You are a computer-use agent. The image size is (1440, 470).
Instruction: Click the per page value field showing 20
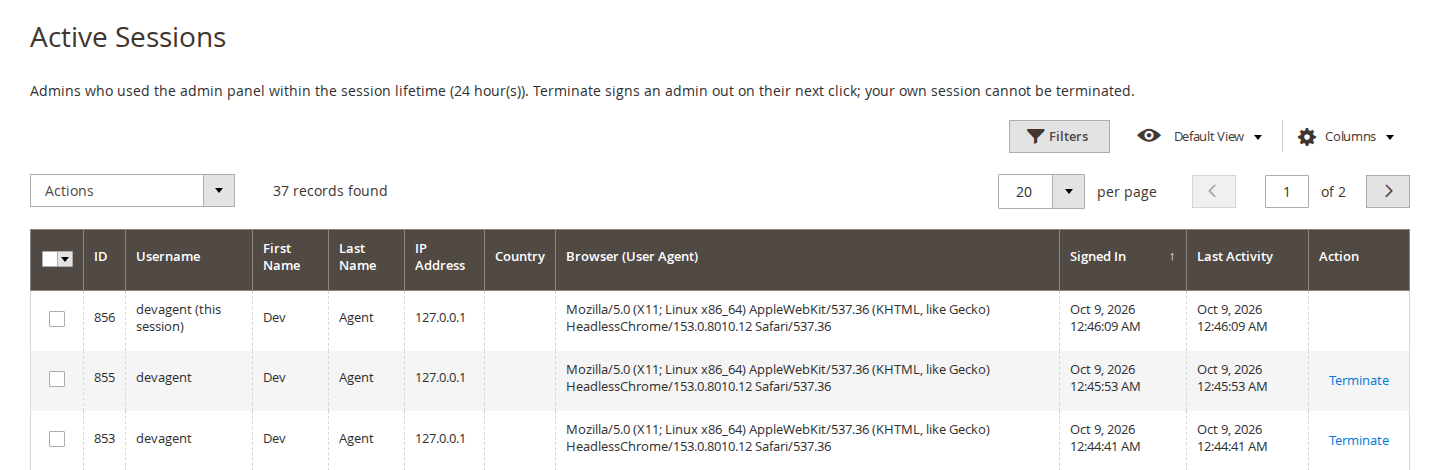pyautogui.click(x=1025, y=192)
